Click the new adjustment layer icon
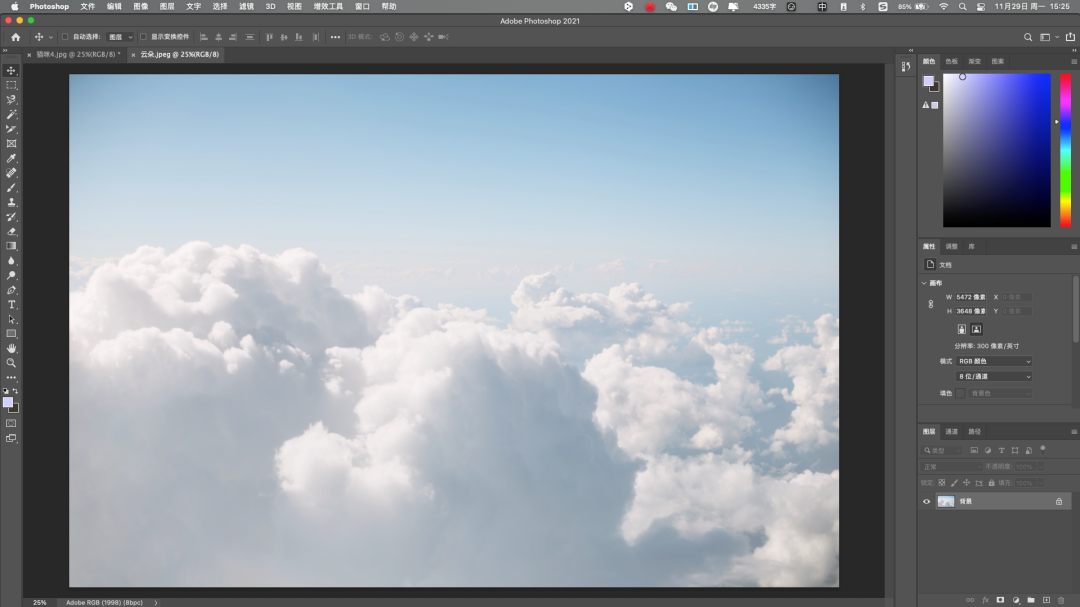 1016,600
